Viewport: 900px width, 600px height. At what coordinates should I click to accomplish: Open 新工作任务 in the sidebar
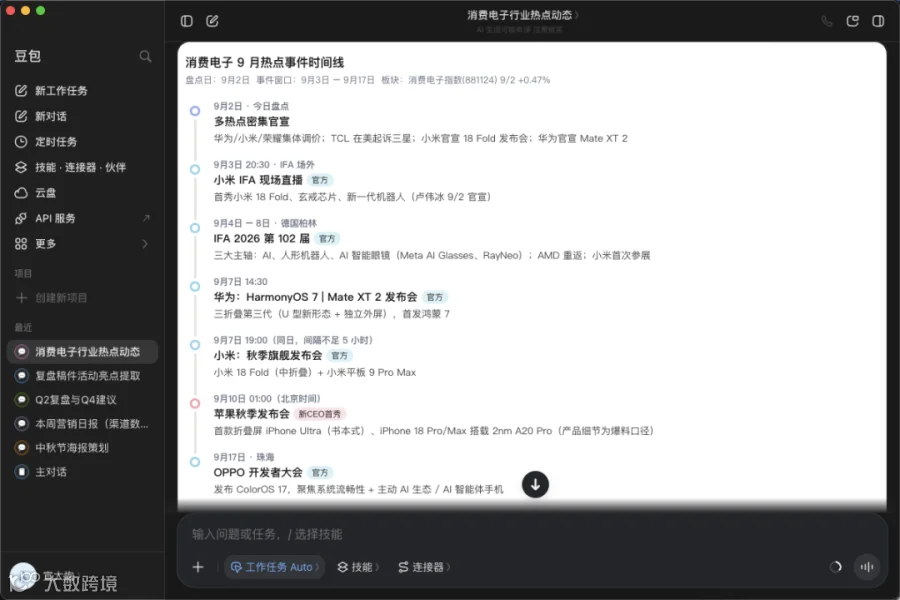(83, 91)
